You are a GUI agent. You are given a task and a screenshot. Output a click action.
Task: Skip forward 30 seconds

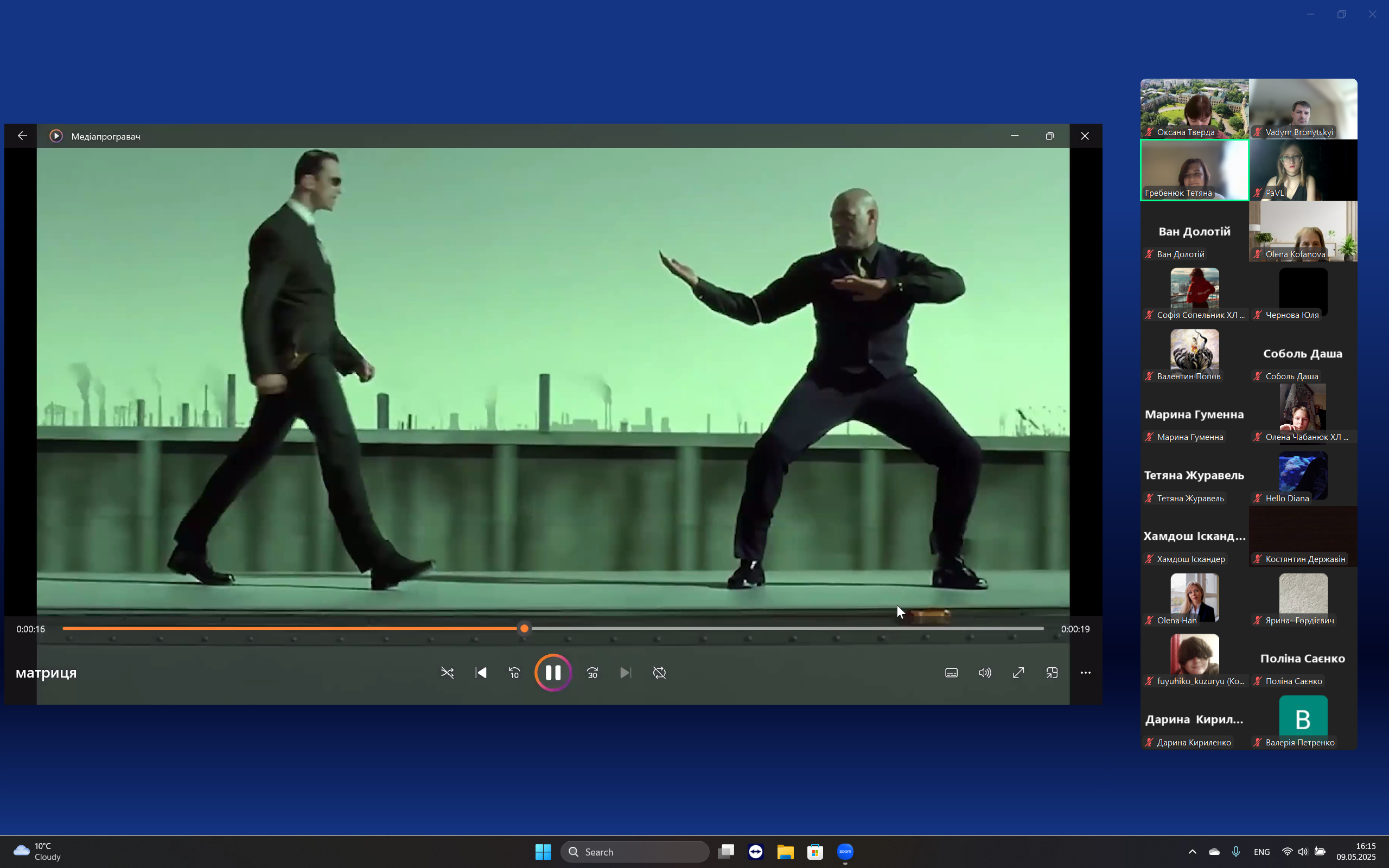pos(592,673)
